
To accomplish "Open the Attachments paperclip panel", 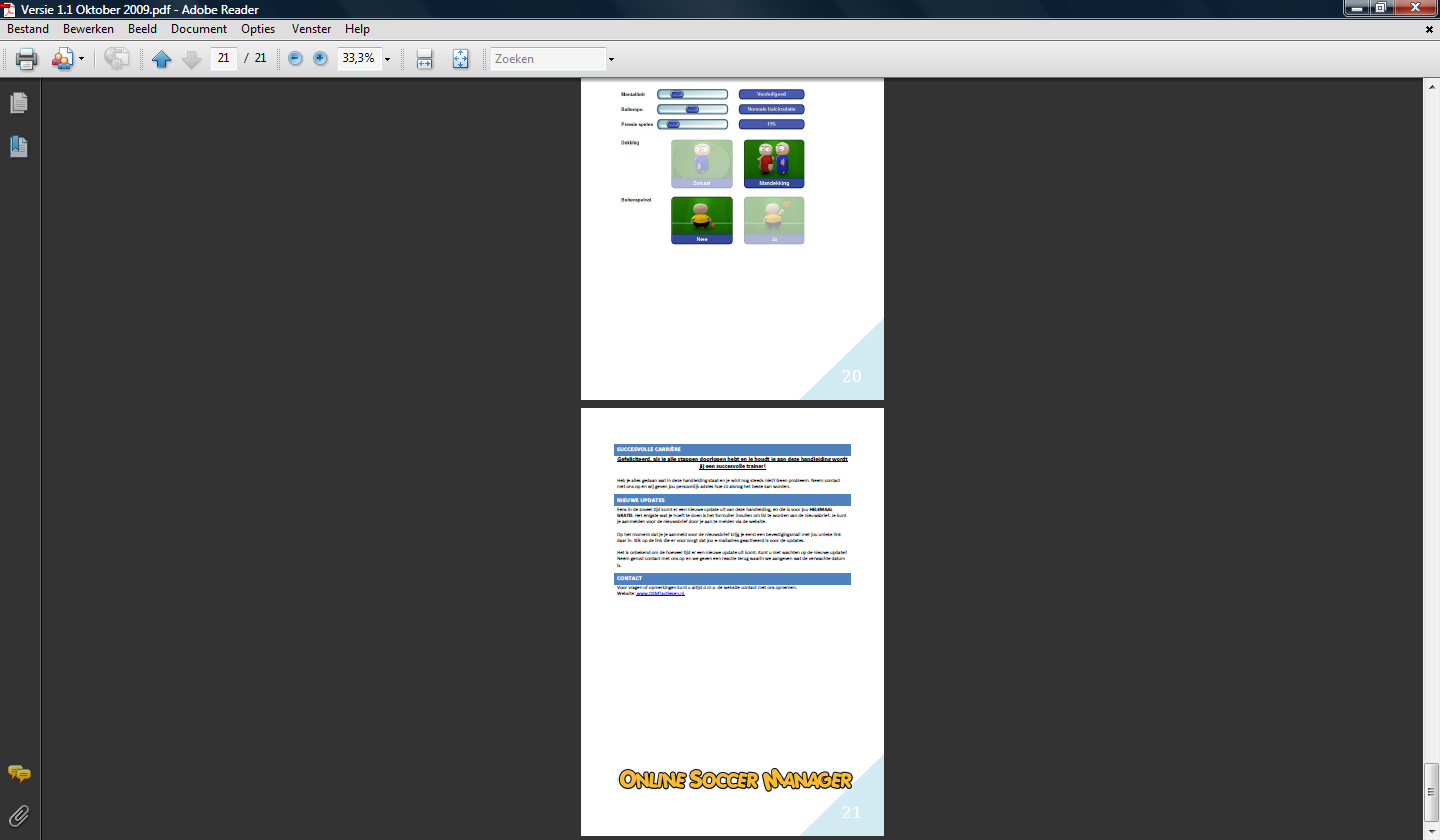I will click(19, 815).
